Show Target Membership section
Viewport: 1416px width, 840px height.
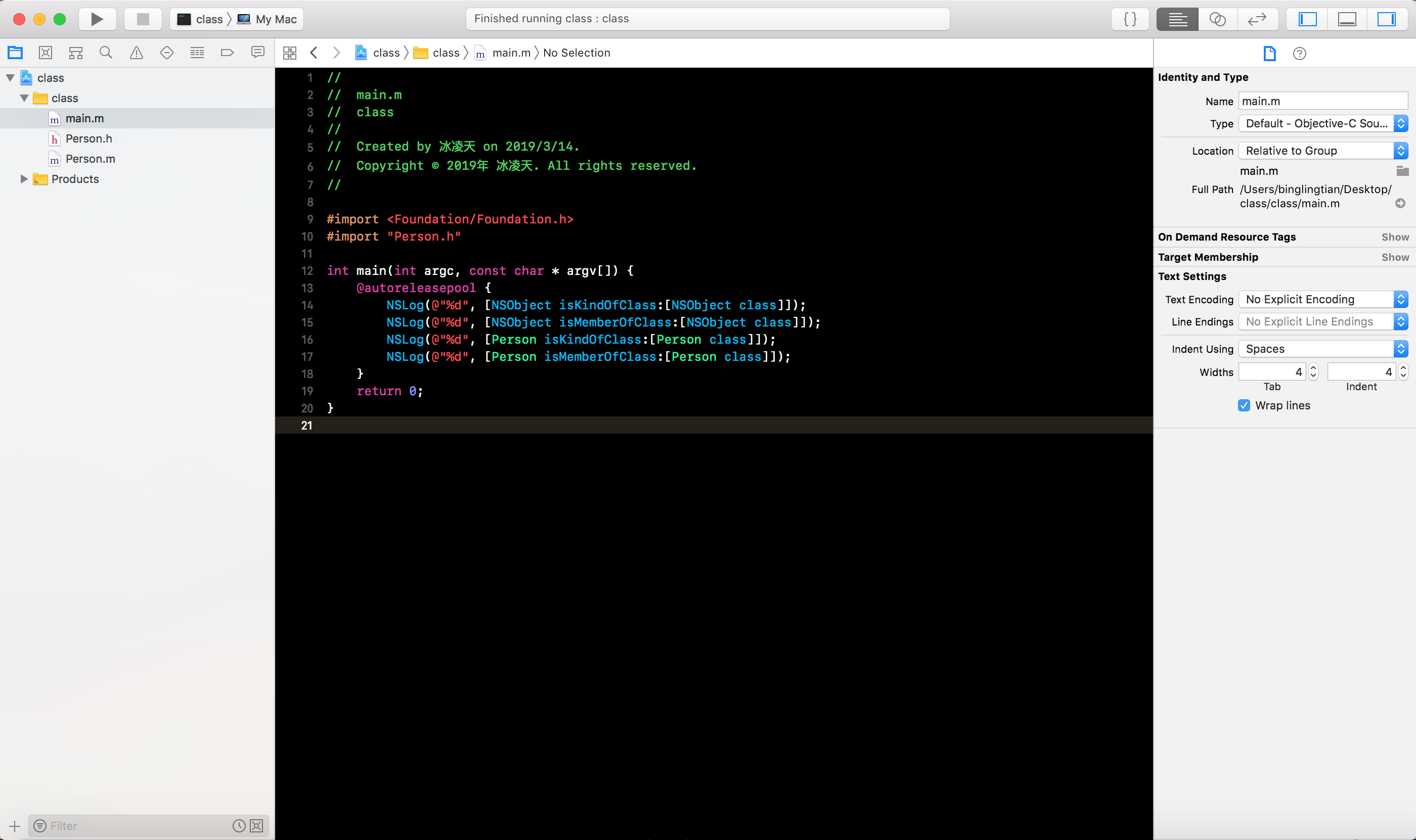1394,257
